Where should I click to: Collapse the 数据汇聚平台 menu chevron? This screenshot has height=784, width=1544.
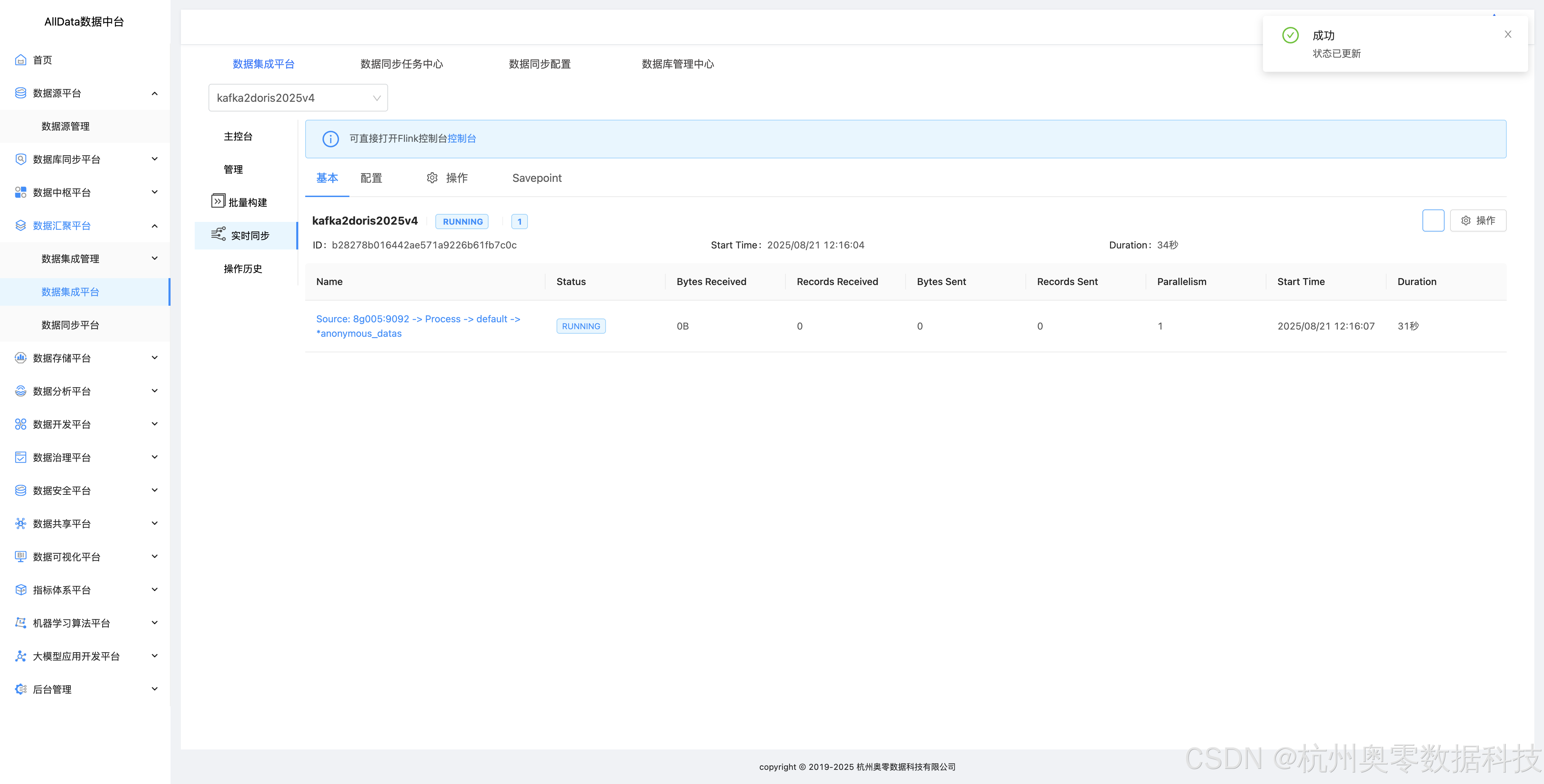(155, 226)
